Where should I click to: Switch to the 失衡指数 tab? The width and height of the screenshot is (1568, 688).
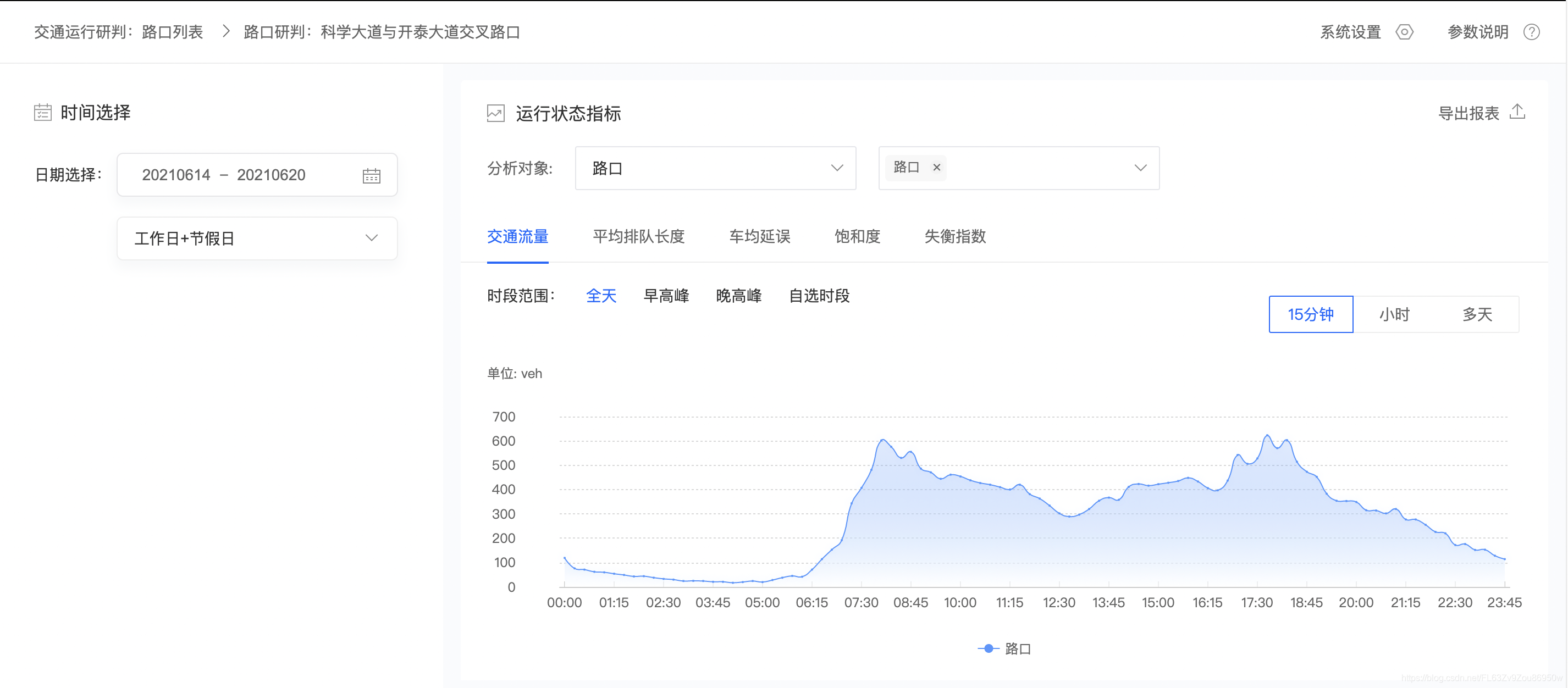954,237
